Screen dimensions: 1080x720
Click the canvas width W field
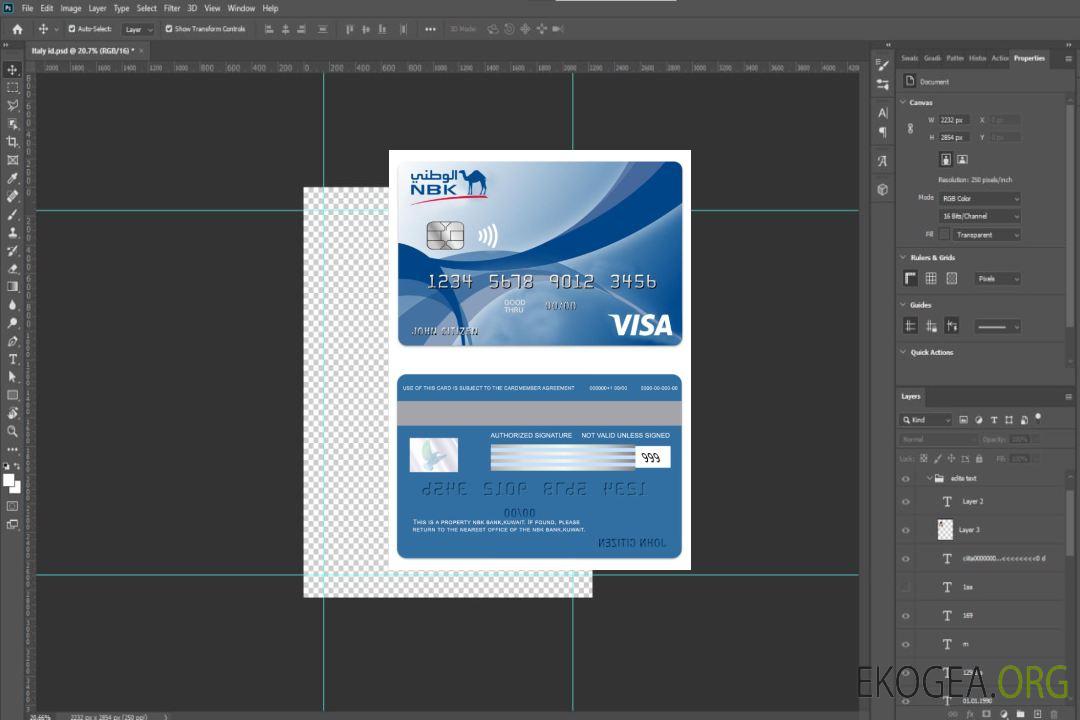tap(954, 120)
